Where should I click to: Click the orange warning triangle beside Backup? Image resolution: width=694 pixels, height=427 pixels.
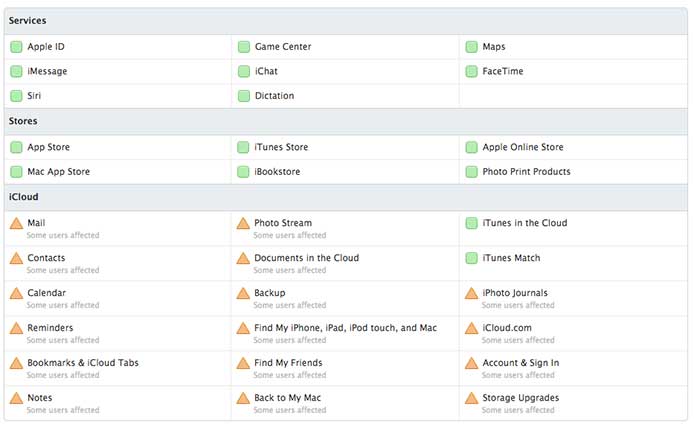click(243, 293)
